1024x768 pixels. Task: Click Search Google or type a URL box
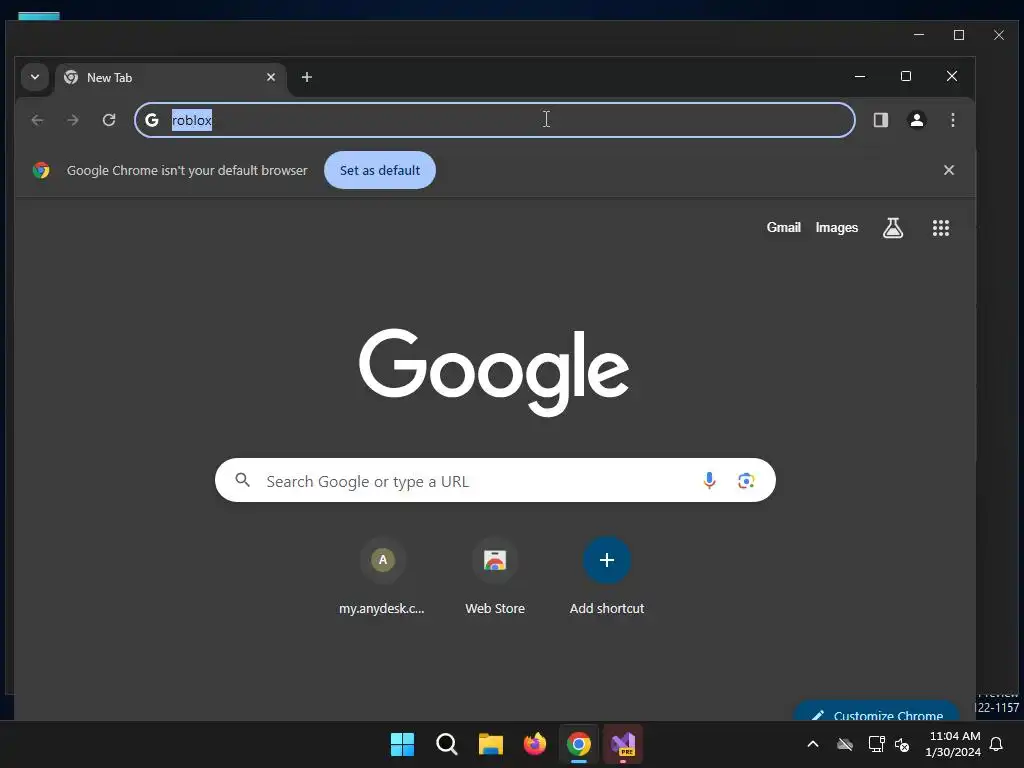495,481
